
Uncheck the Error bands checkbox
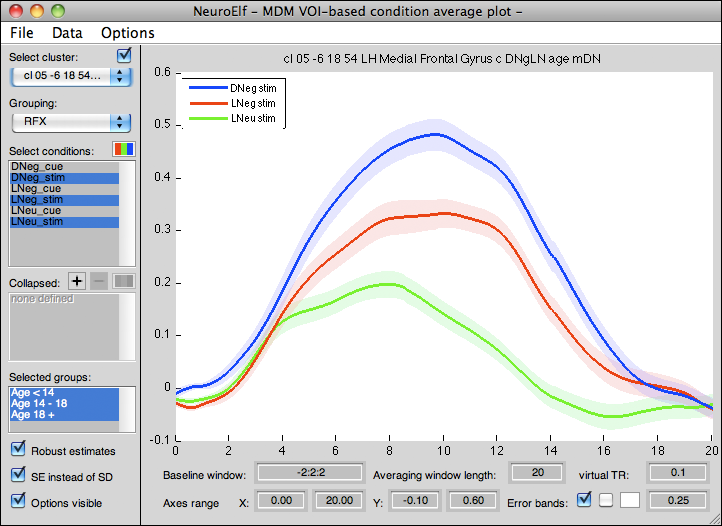[585, 500]
